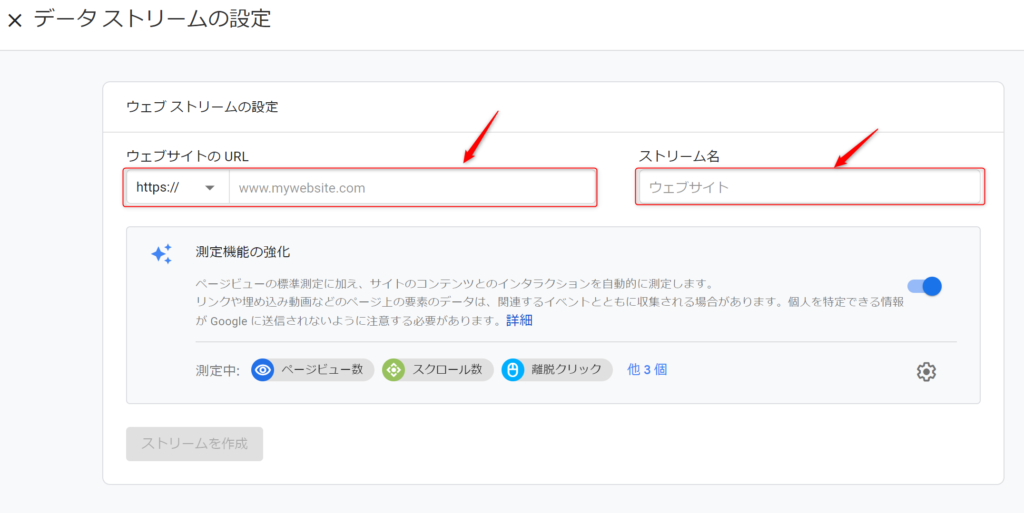Select the ページビュー数 chip label
The image size is (1024, 513).
pyautogui.click(x=322, y=369)
